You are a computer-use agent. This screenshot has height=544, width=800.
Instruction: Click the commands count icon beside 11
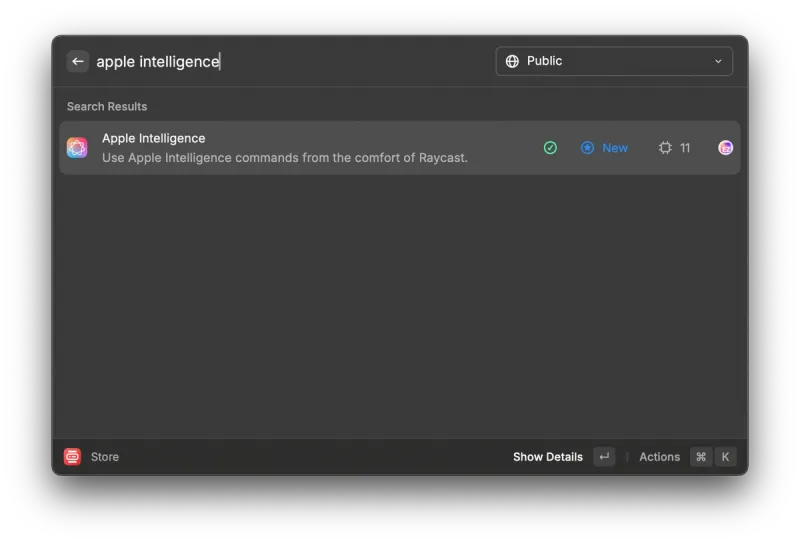[x=665, y=148]
